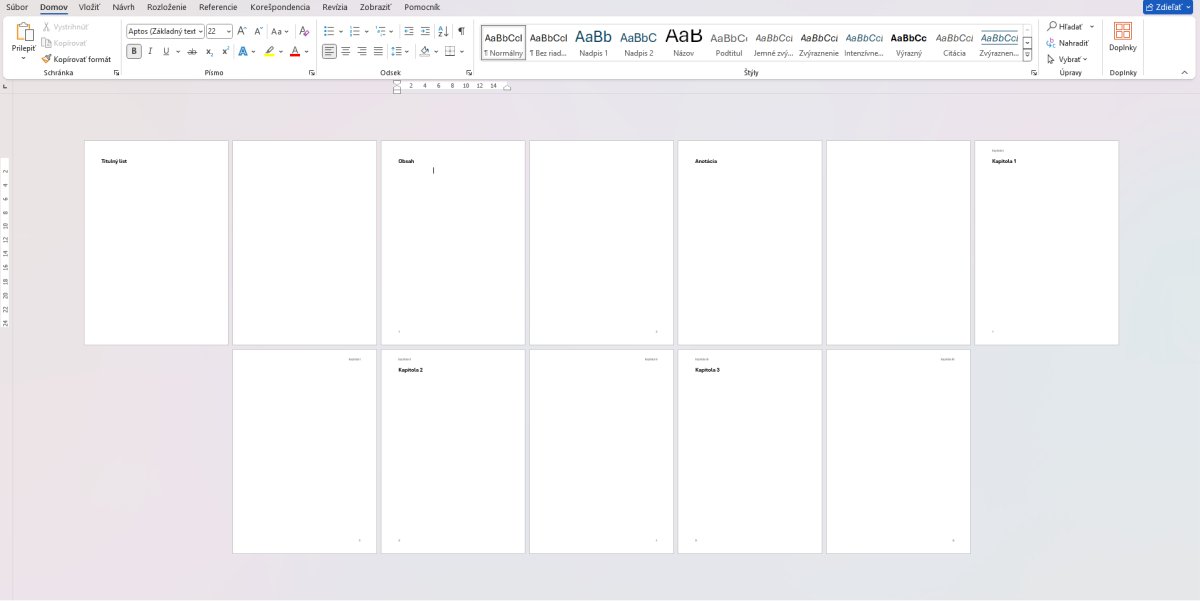Viewport: 1200px width, 601px height.
Task: Open the Písmo font dialog launcher
Action: pyautogui.click(x=312, y=73)
